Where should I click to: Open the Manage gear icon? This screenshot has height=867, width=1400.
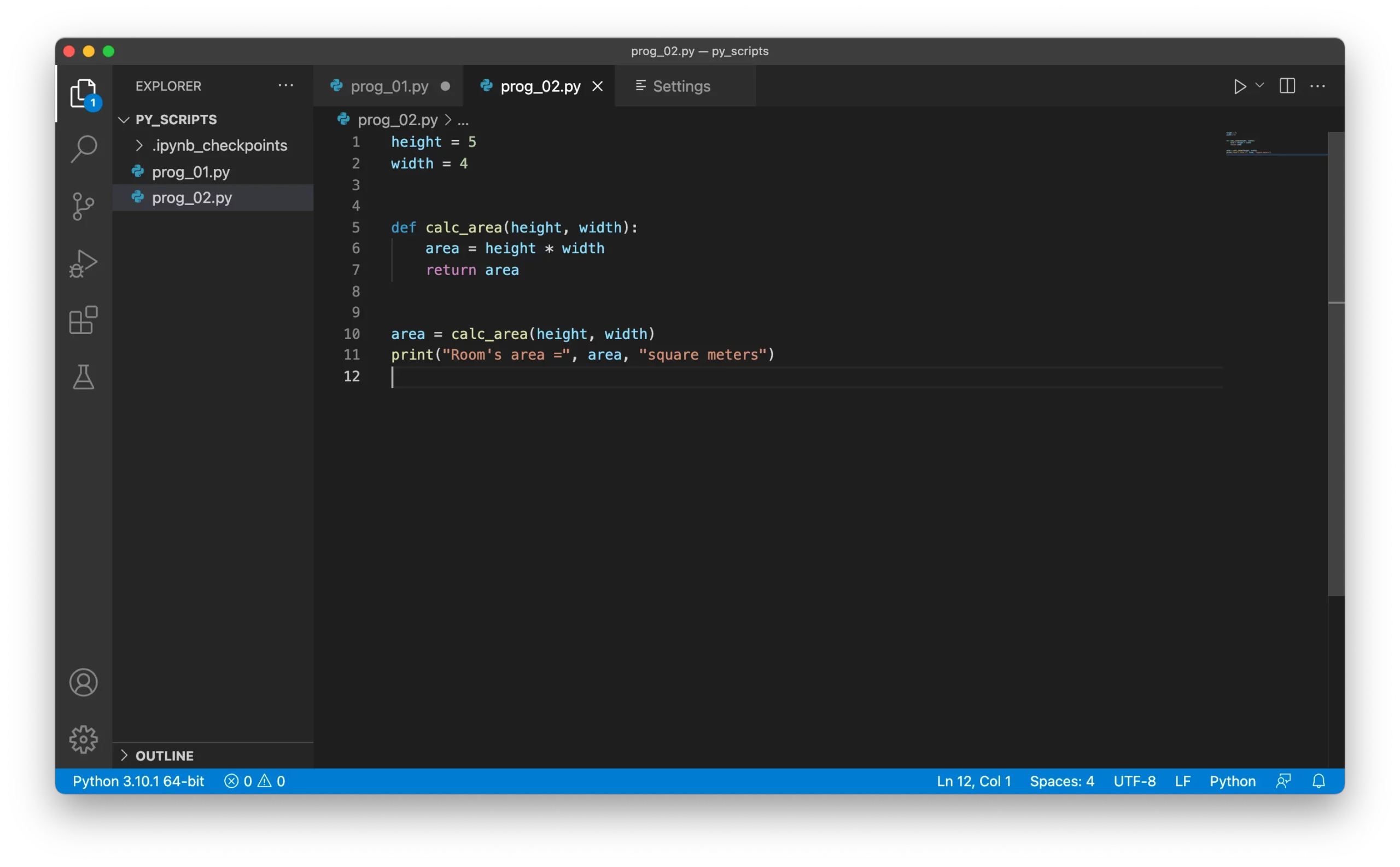tap(84, 739)
